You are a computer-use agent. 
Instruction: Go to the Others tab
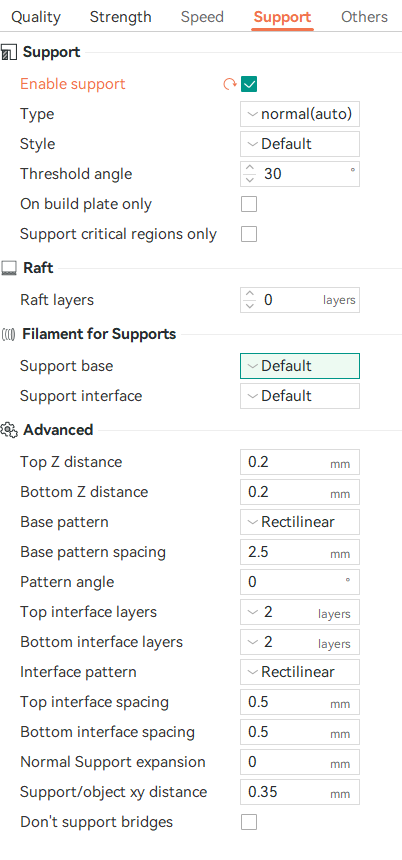tap(364, 17)
